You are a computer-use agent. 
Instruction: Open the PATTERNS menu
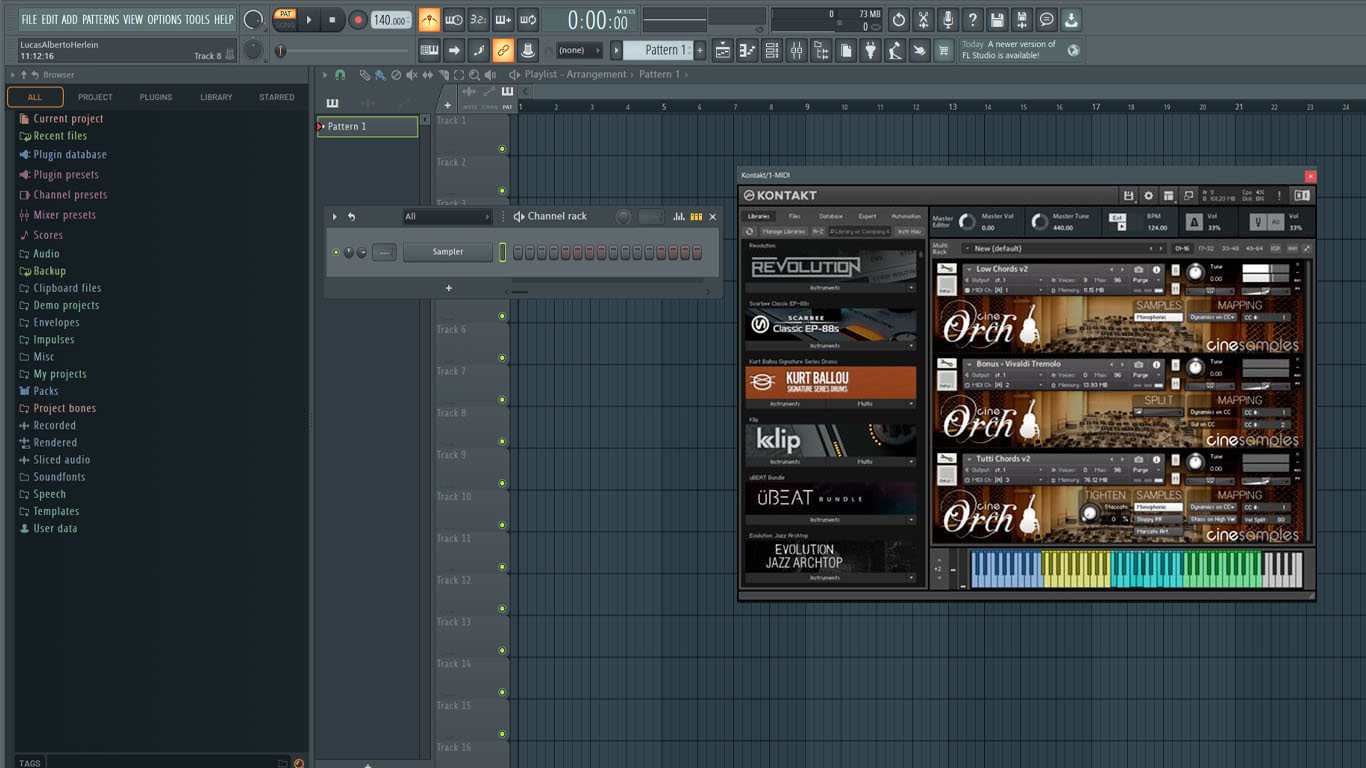100,19
